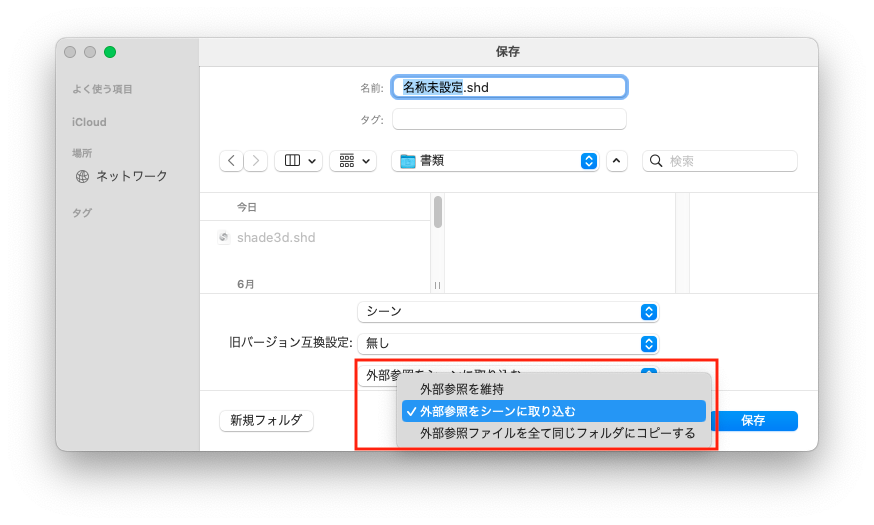Click the network globe icon in sidebar
Viewport: 874px width, 525px height.
(x=83, y=176)
